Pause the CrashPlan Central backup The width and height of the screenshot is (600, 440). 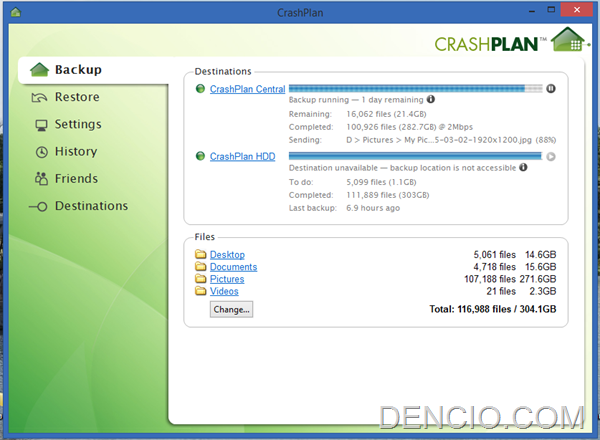[x=551, y=89]
